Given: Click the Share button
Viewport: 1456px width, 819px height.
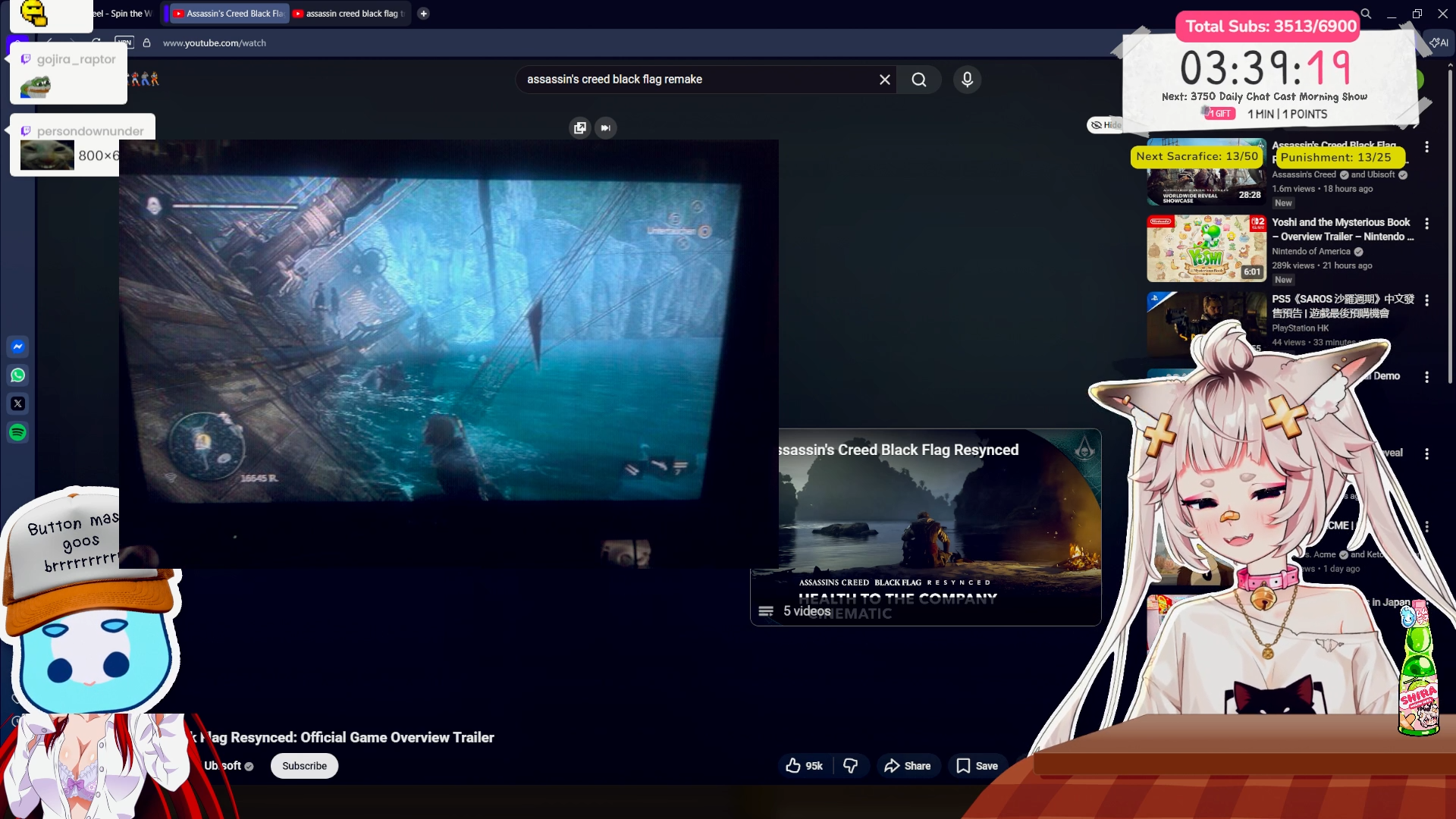Looking at the screenshot, I should 908,766.
